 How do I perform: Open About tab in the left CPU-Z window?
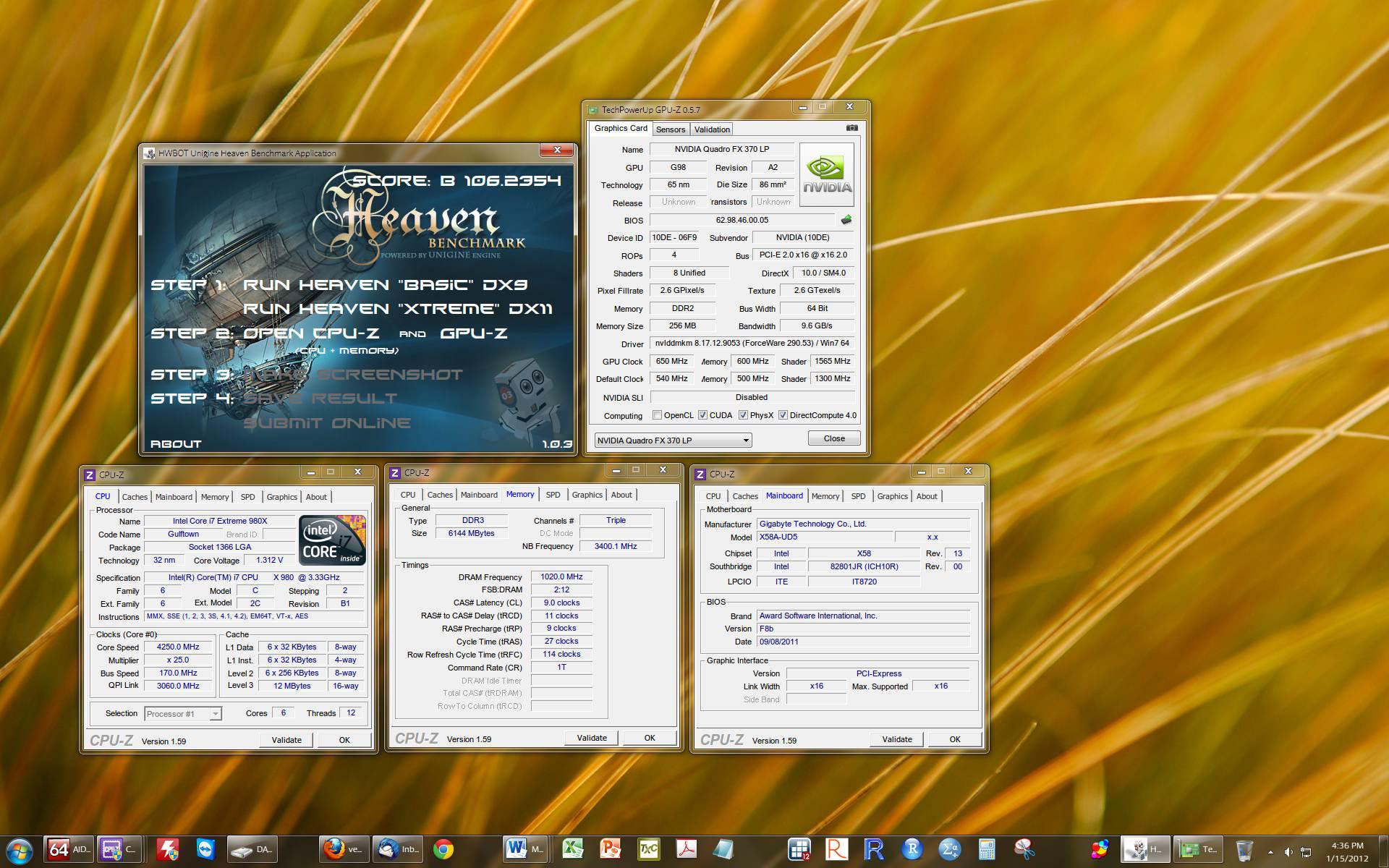[x=316, y=497]
